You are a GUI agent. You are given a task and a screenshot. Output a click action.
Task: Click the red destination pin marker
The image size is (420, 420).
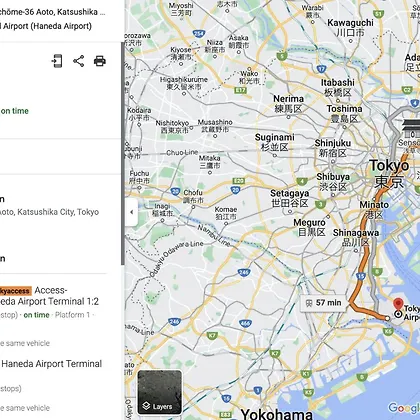(398, 305)
